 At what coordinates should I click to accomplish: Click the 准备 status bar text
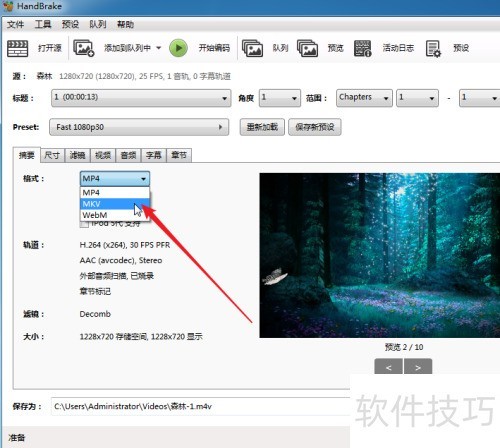17,438
